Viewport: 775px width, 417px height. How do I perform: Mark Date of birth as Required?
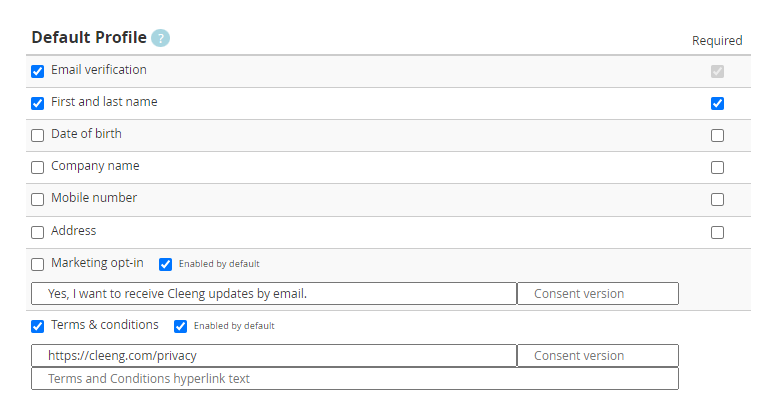[717, 135]
